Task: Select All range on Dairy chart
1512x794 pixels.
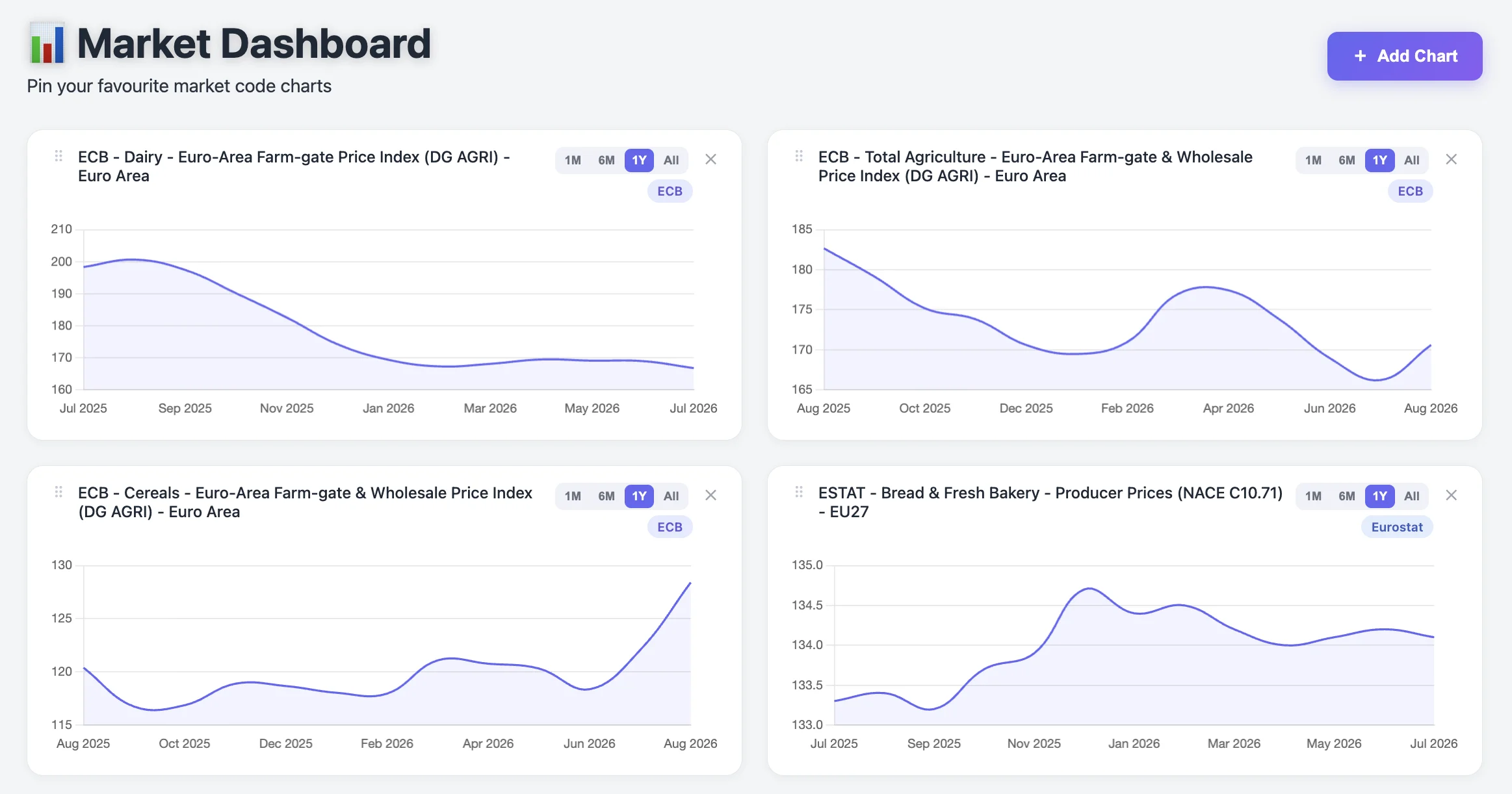Action: [671, 160]
